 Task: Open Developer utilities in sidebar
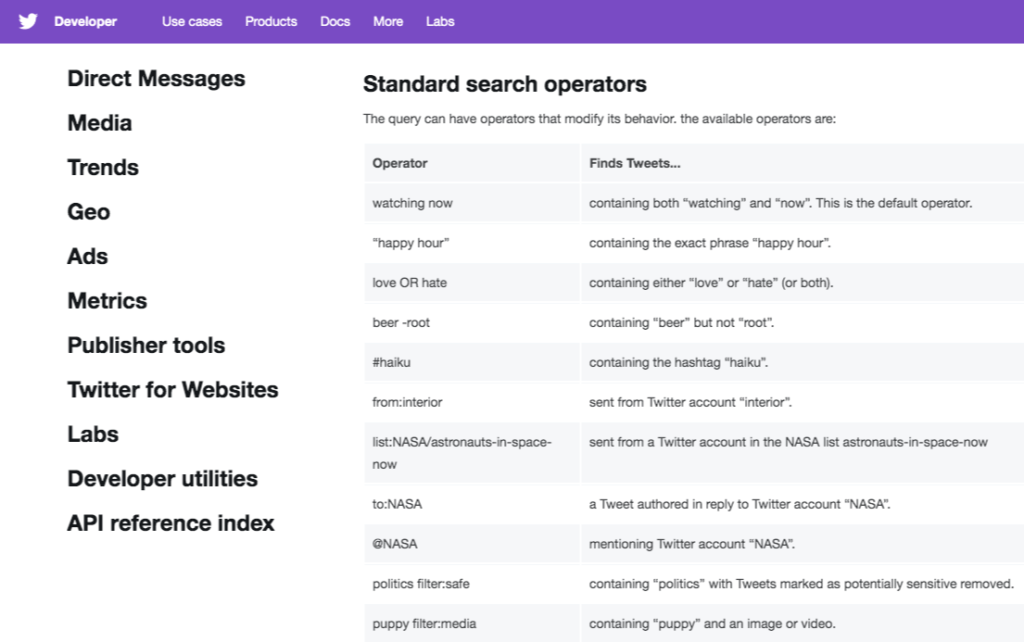[x=163, y=478]
